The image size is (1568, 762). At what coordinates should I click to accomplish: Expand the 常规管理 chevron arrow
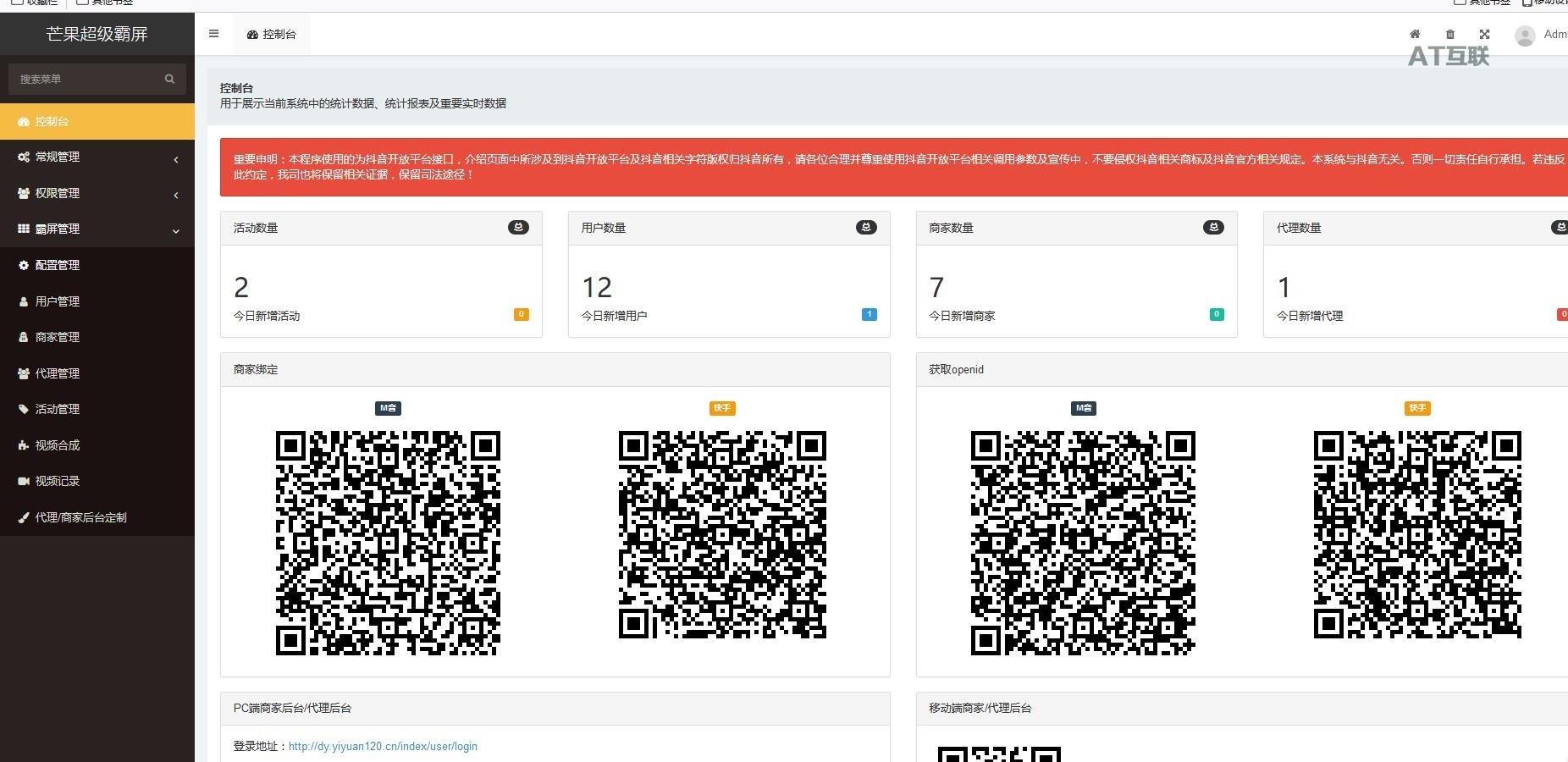176,159
